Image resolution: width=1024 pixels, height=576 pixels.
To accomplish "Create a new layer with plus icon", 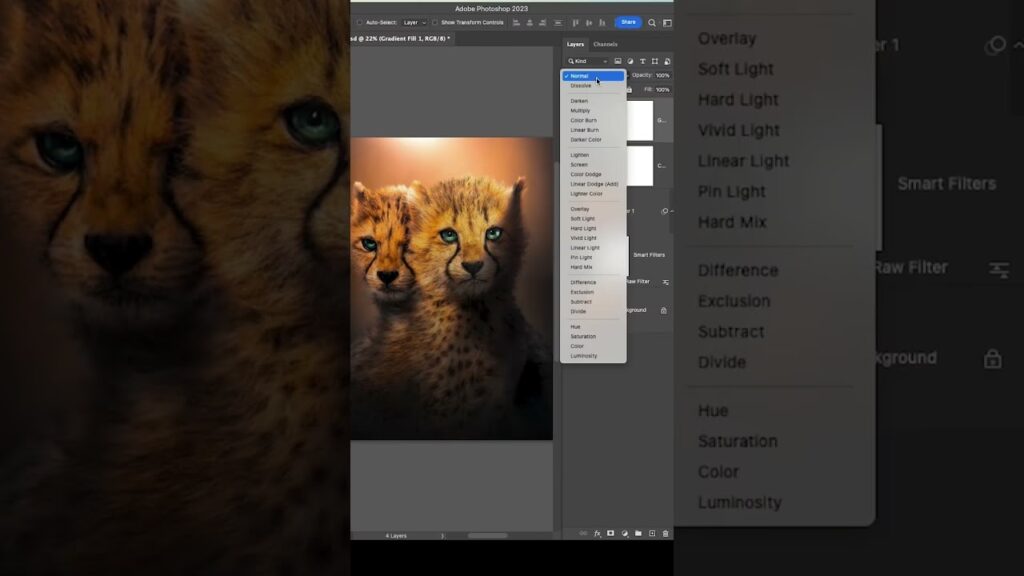I will click(652, 534).
